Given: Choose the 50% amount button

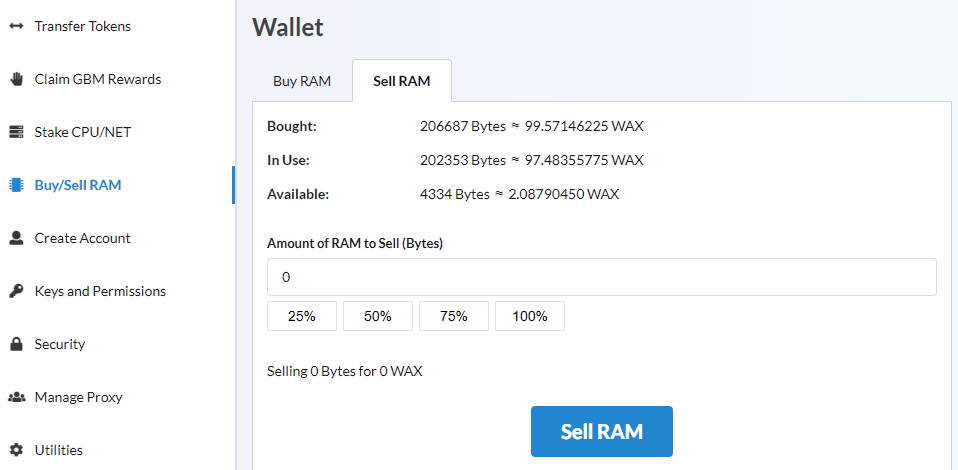Looking at the screenshot, I should (x=378, y=316).
